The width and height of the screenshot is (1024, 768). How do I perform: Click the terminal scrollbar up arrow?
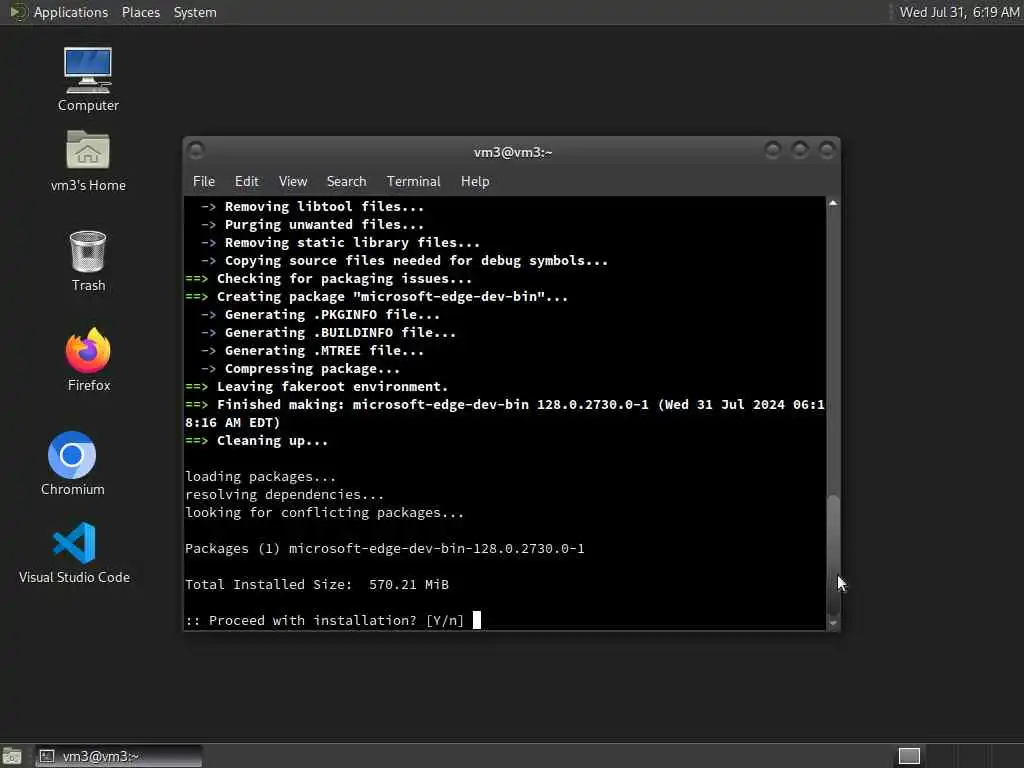point(833,203)
